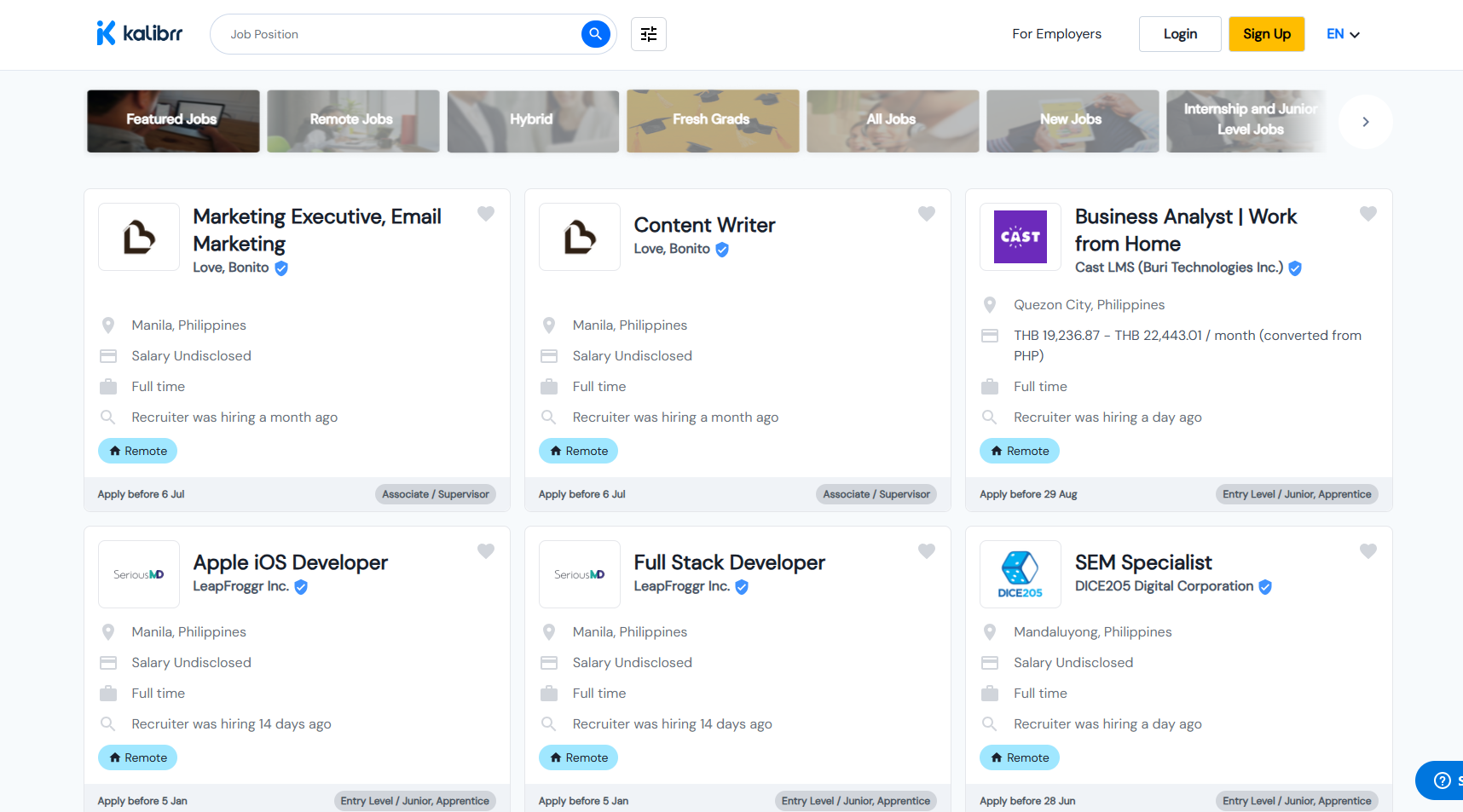Open Business Analyst | Work from Home title
The width and height of the screenshot is (1463, 812).
1186,230
